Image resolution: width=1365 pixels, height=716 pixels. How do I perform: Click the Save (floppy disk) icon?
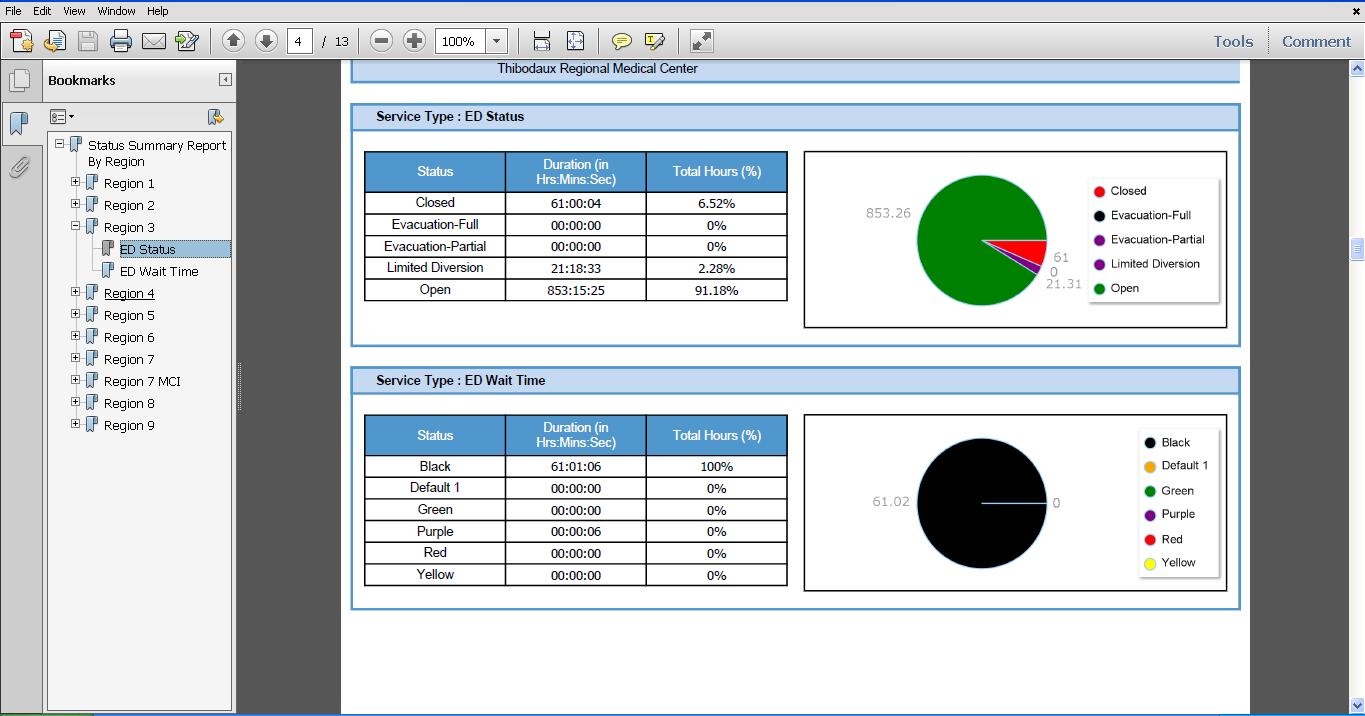tap(88, 41)
